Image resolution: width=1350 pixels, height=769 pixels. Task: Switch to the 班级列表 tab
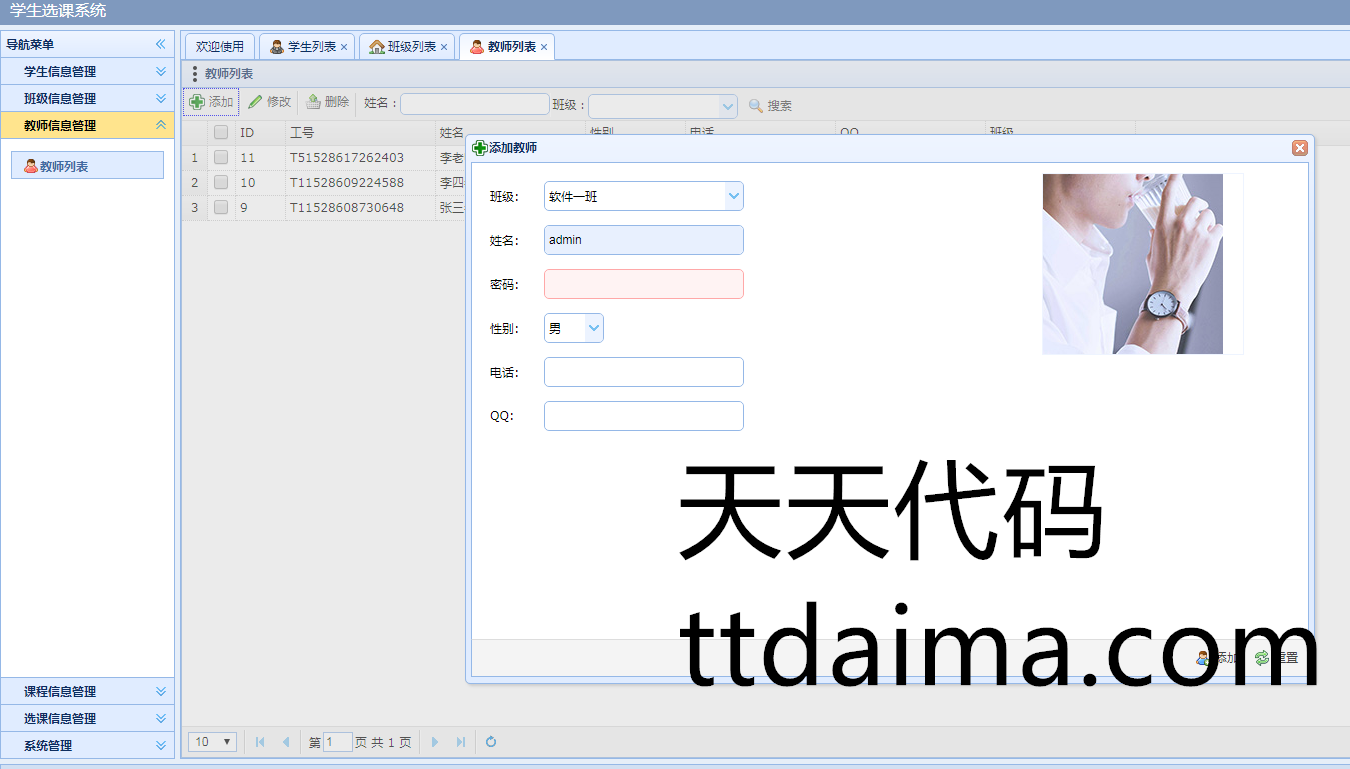tap(402, 47)
